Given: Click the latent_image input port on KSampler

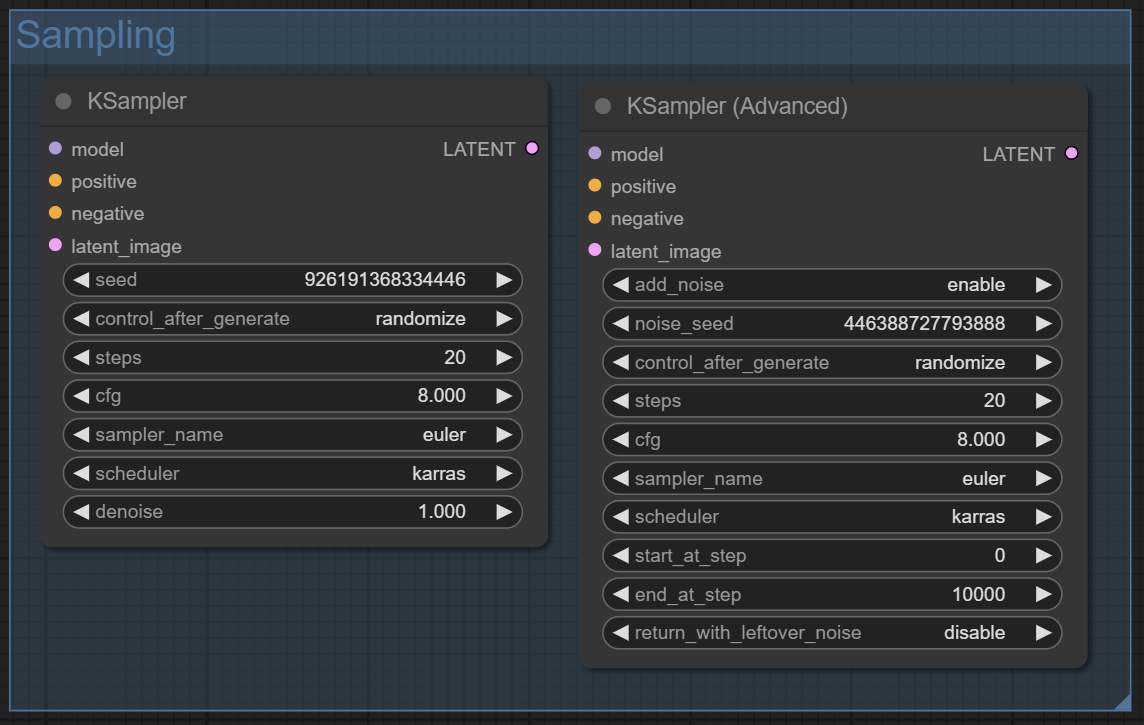Looking at the screenshot, I should tap(55, 245).
